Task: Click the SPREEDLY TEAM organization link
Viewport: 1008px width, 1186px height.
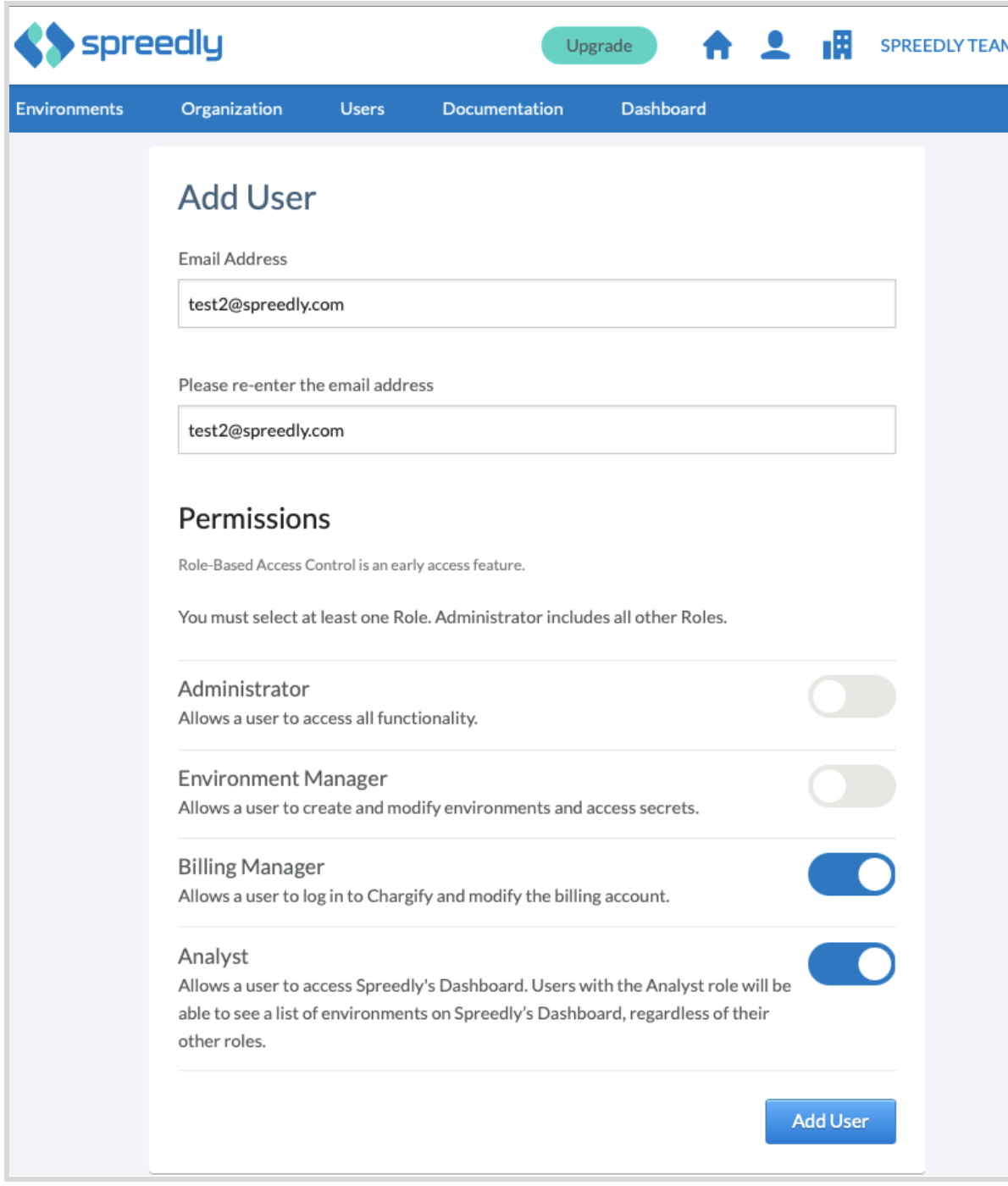Action: (x=944, y=46)
